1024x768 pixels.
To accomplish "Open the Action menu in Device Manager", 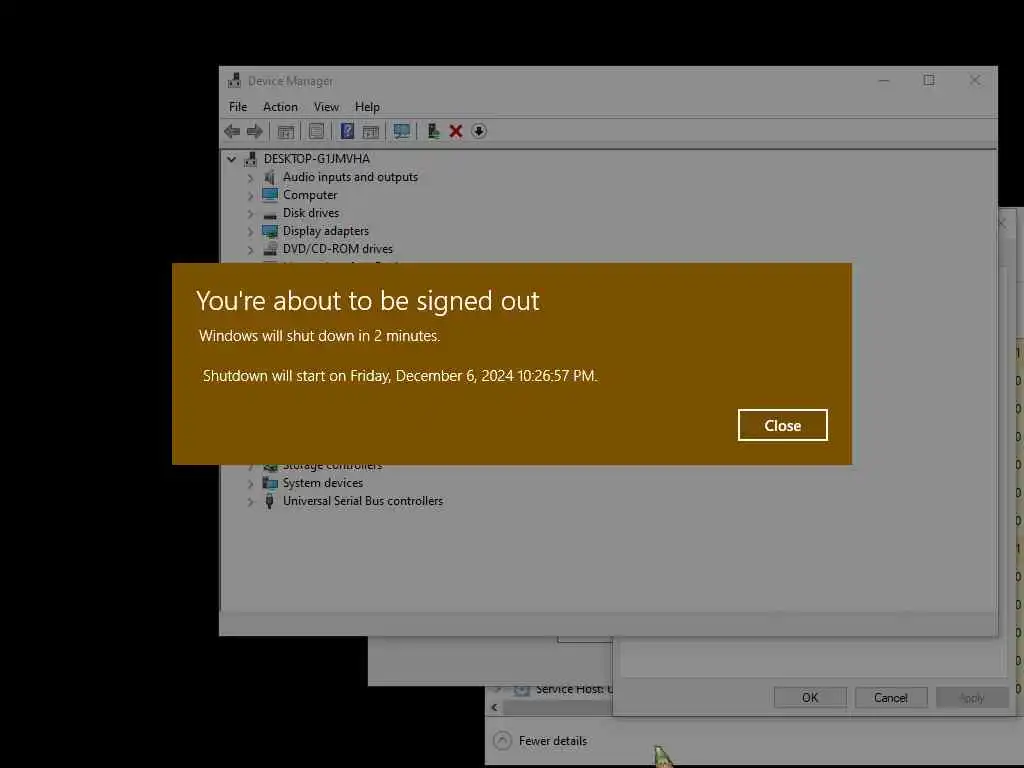I will click(x=280, y=106).
